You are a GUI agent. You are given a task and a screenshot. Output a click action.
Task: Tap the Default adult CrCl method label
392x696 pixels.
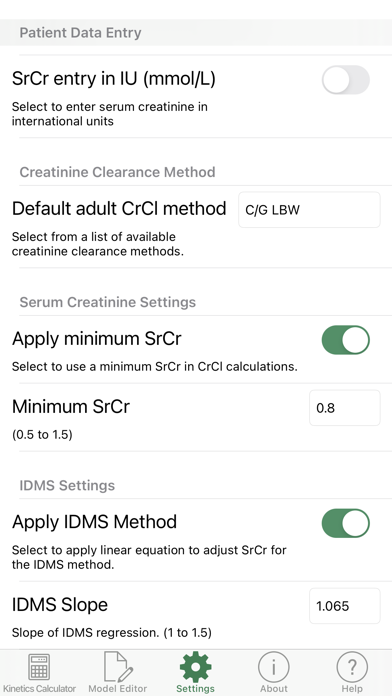tap(119, 208)
